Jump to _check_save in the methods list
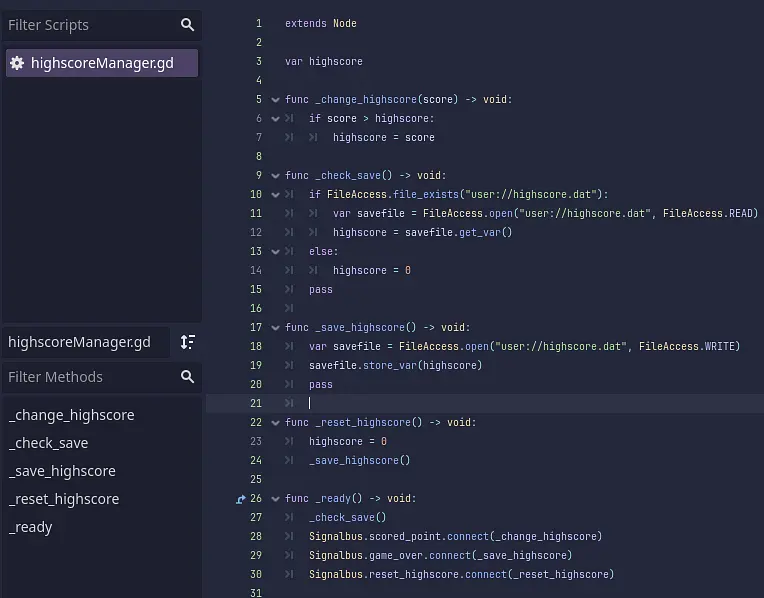The image size is (764, 598). (x=48, y=443)
